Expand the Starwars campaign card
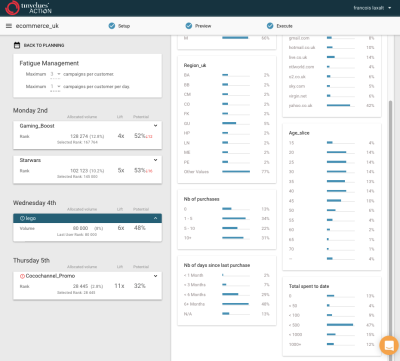The height and width of the screenshot is (361, 400). point(155,160)
